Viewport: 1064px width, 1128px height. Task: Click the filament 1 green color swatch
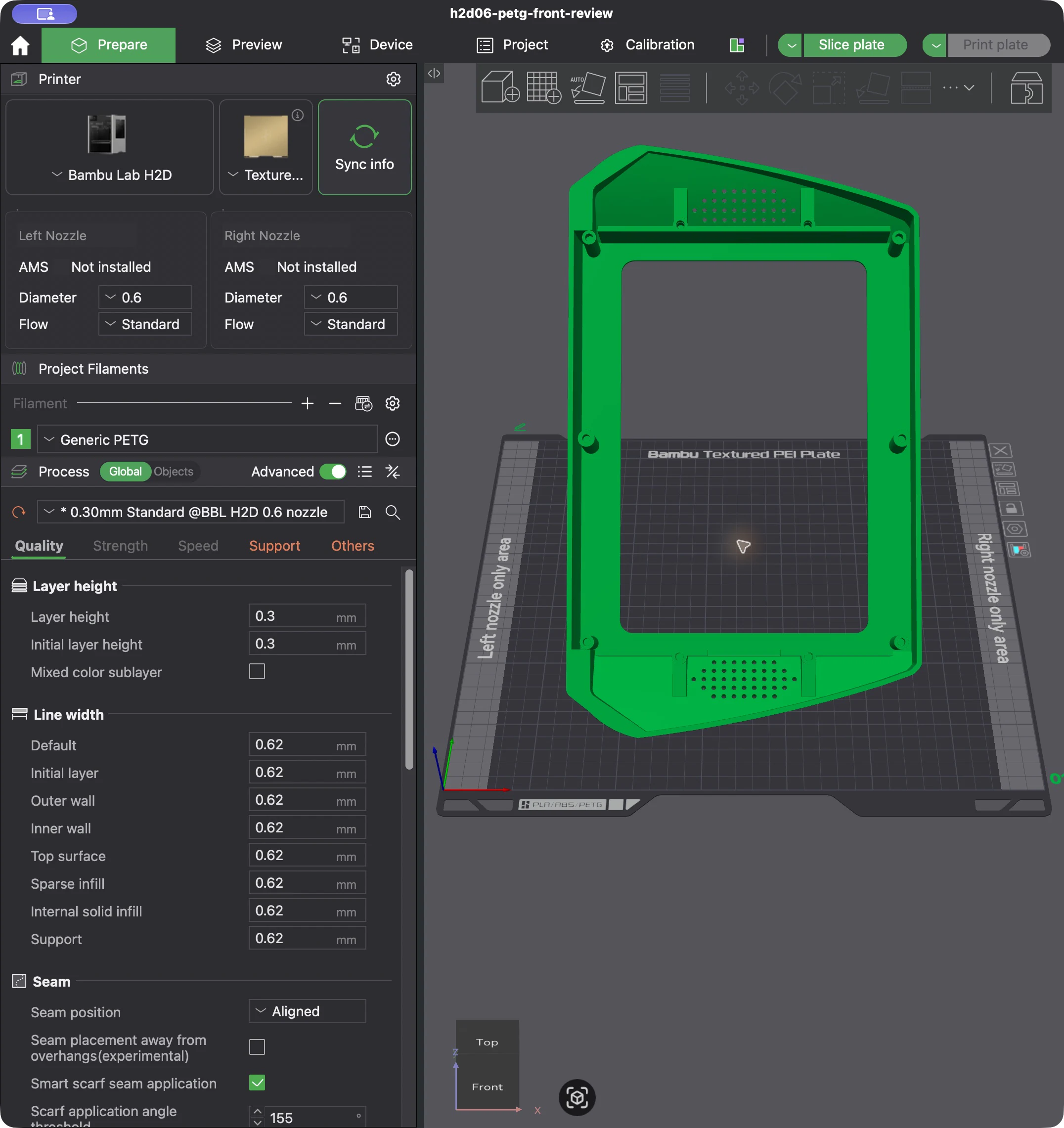click(20, 439)
